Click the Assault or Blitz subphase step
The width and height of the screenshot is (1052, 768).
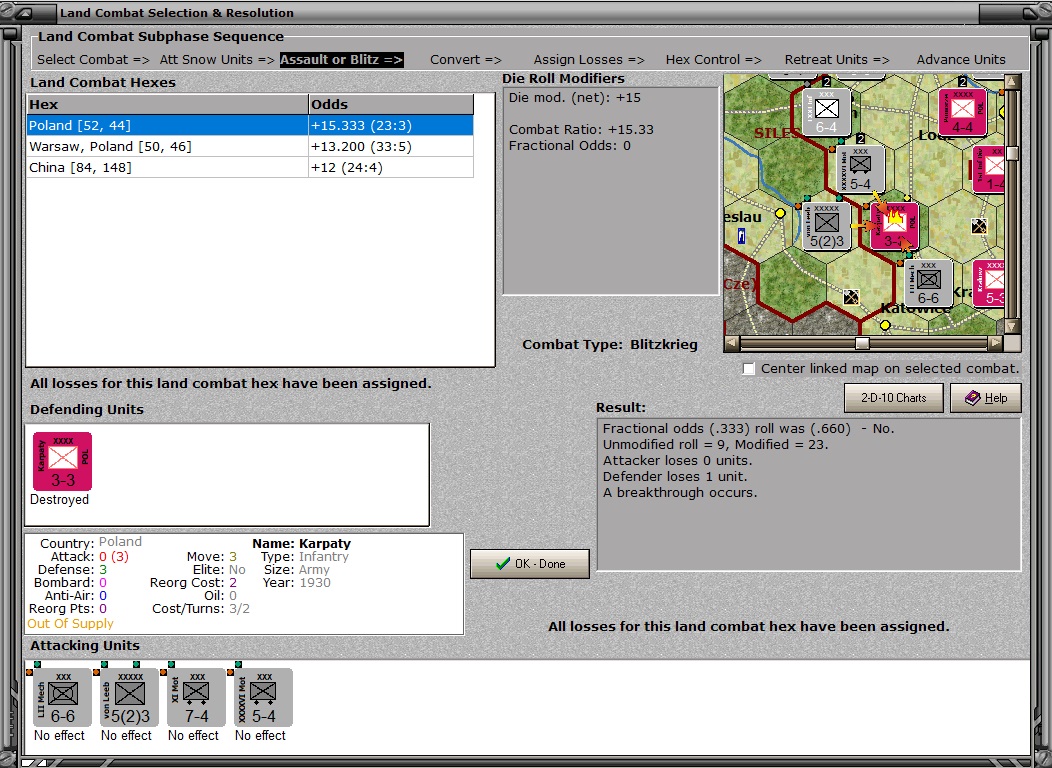coord(341,60)
